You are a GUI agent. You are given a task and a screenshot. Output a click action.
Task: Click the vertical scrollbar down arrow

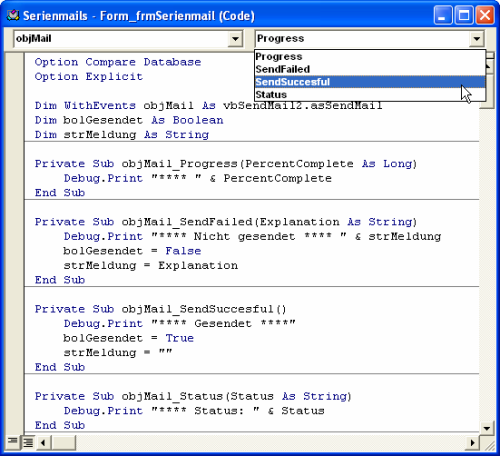click(x=487, y=428)
